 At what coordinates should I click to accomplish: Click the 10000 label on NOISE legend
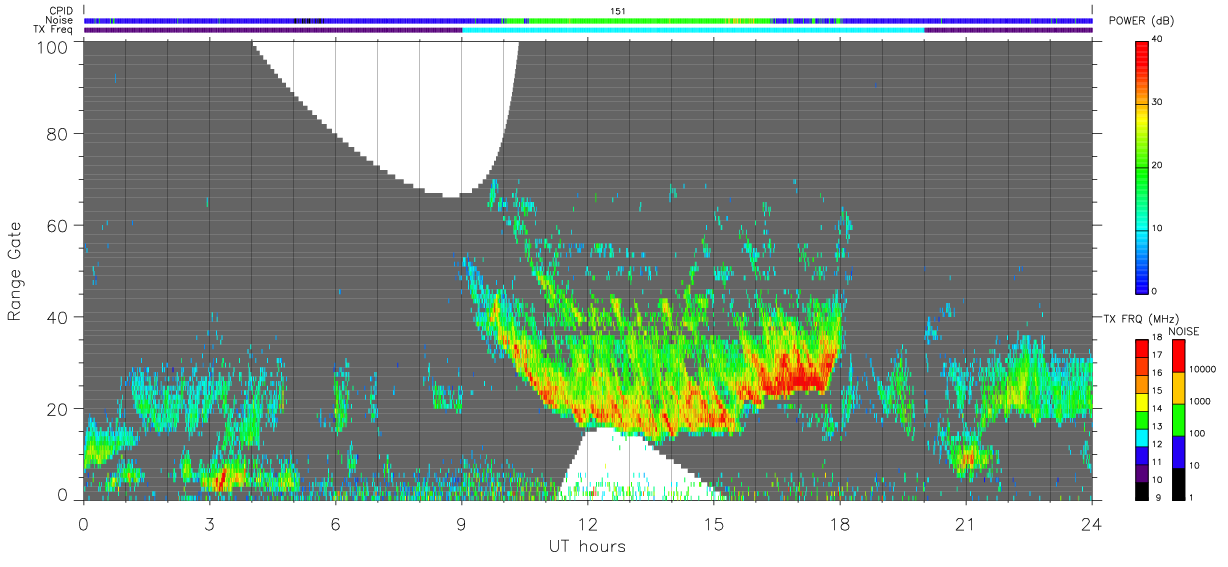[x=1202, y=369]
